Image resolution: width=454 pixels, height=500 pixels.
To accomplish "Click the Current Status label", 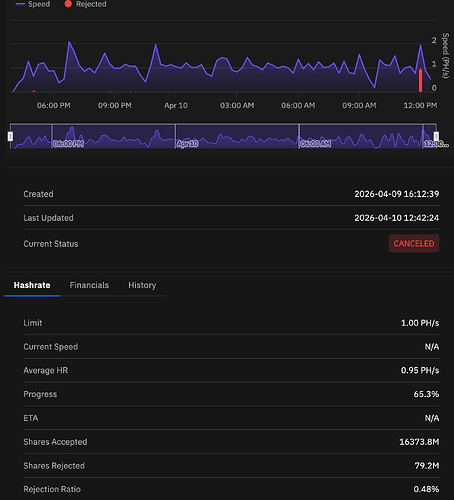I will [x=51, y=244].
